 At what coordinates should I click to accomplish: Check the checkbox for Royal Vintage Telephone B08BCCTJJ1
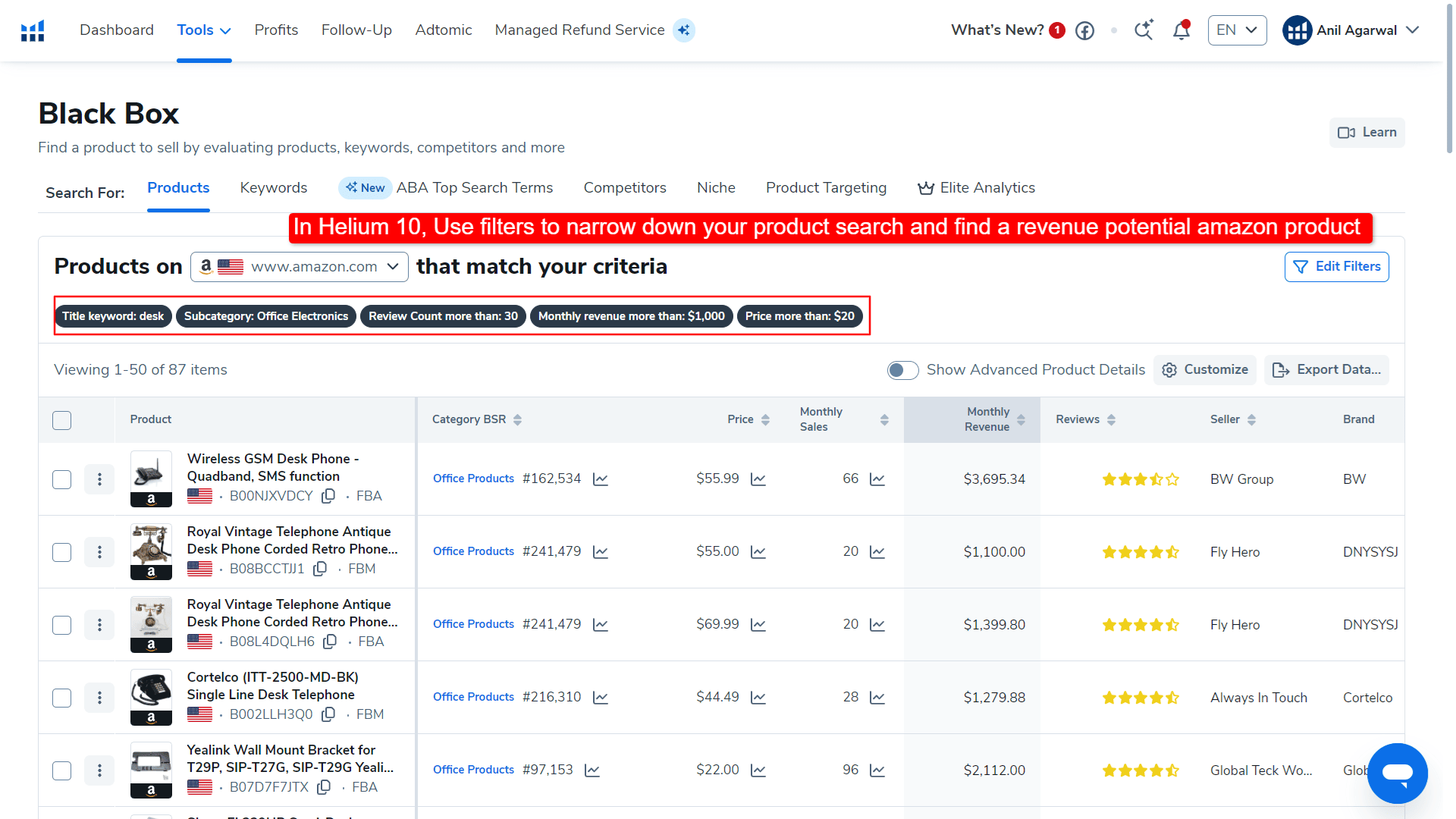[x=62, y=552]
